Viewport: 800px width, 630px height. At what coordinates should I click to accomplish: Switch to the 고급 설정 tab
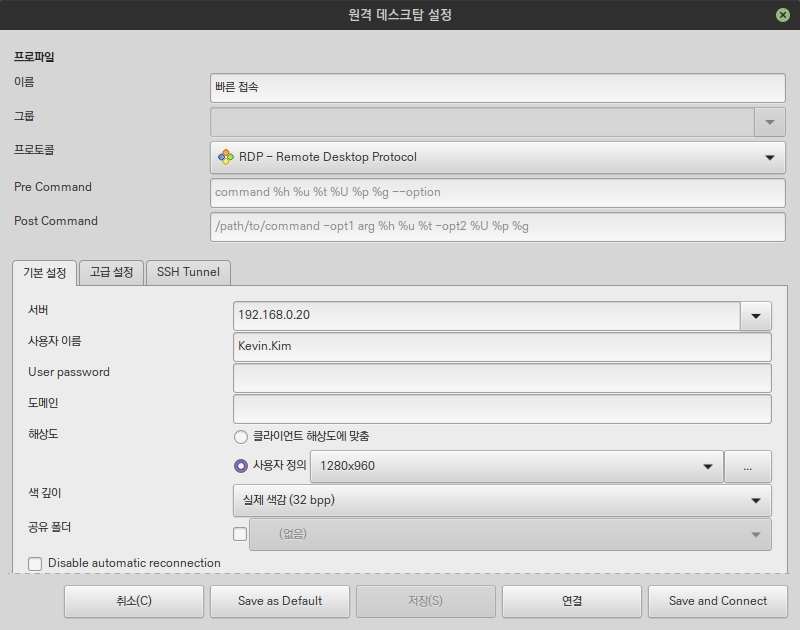pos(111,272)
